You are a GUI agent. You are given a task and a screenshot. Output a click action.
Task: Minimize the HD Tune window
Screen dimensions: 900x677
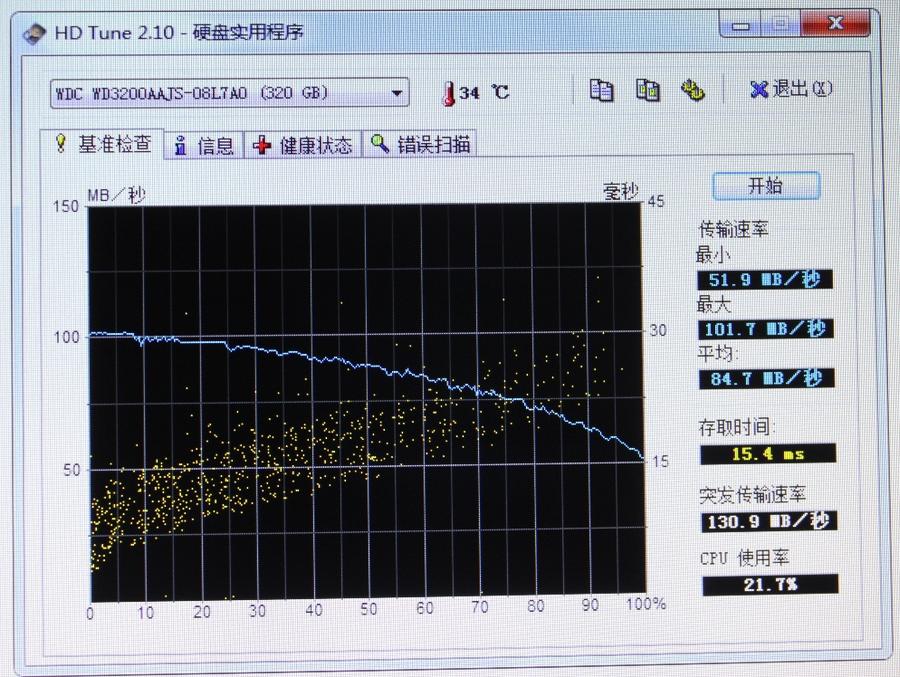[x=741, y=25]
